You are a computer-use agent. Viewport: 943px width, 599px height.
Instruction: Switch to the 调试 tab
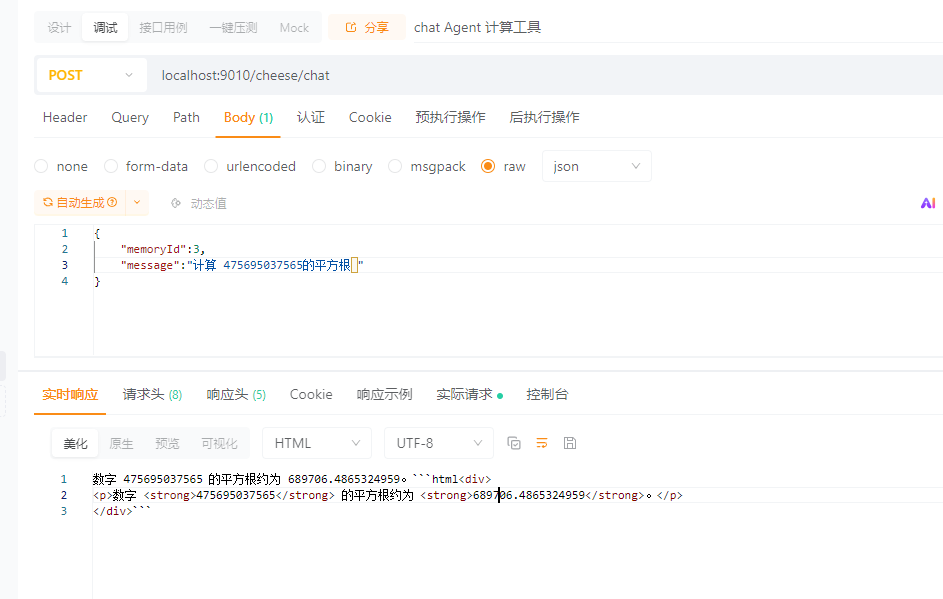(105, 28)
